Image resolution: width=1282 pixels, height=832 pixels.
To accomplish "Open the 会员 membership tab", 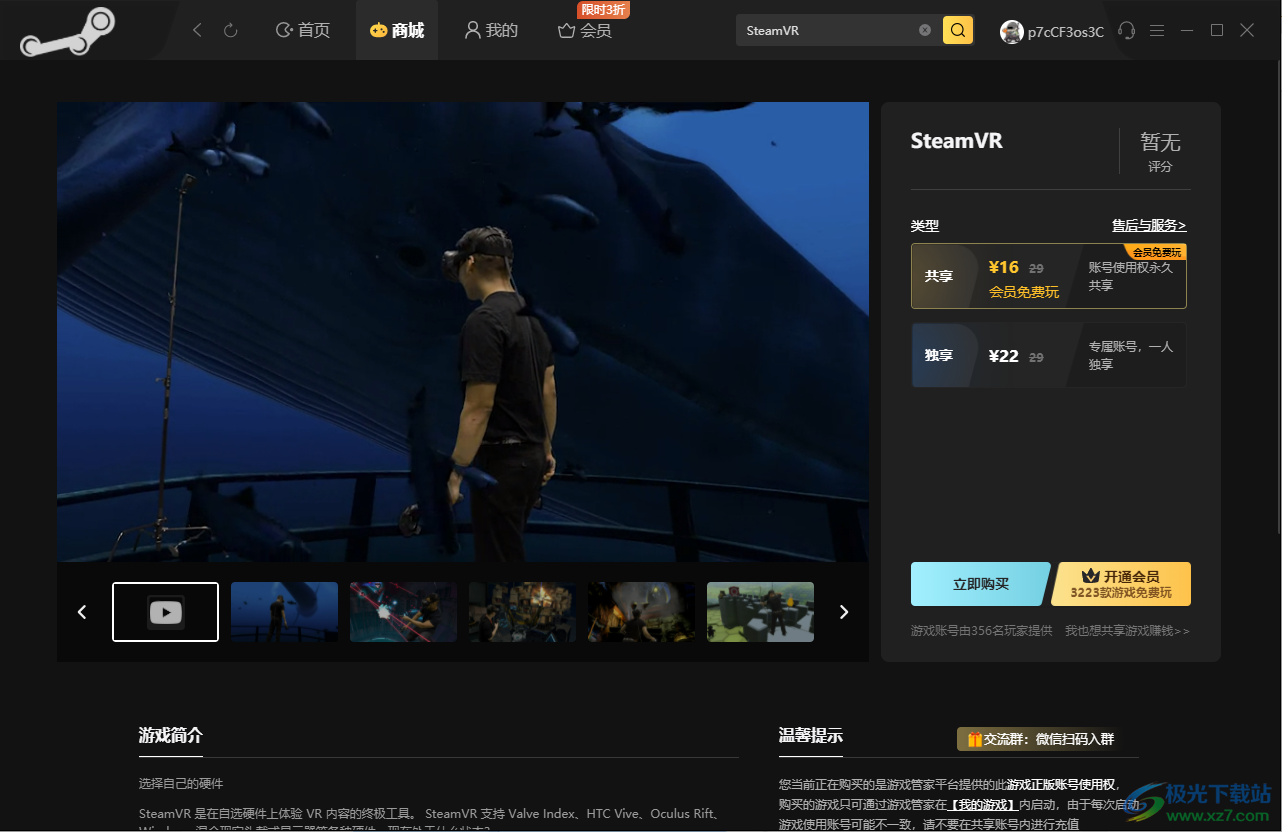I will point(585,31).
